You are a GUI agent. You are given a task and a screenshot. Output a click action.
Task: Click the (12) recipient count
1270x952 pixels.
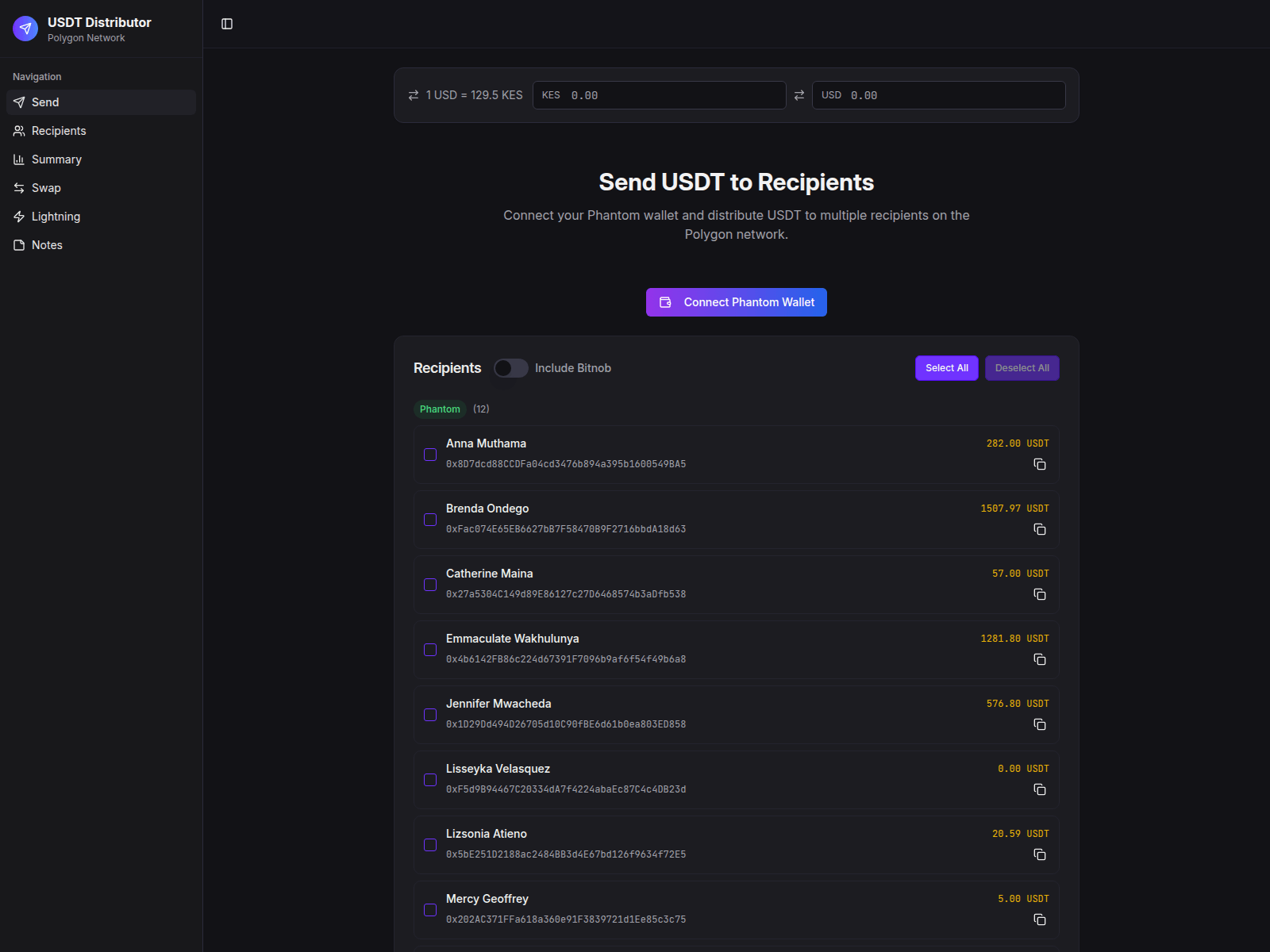click(481, 409)
